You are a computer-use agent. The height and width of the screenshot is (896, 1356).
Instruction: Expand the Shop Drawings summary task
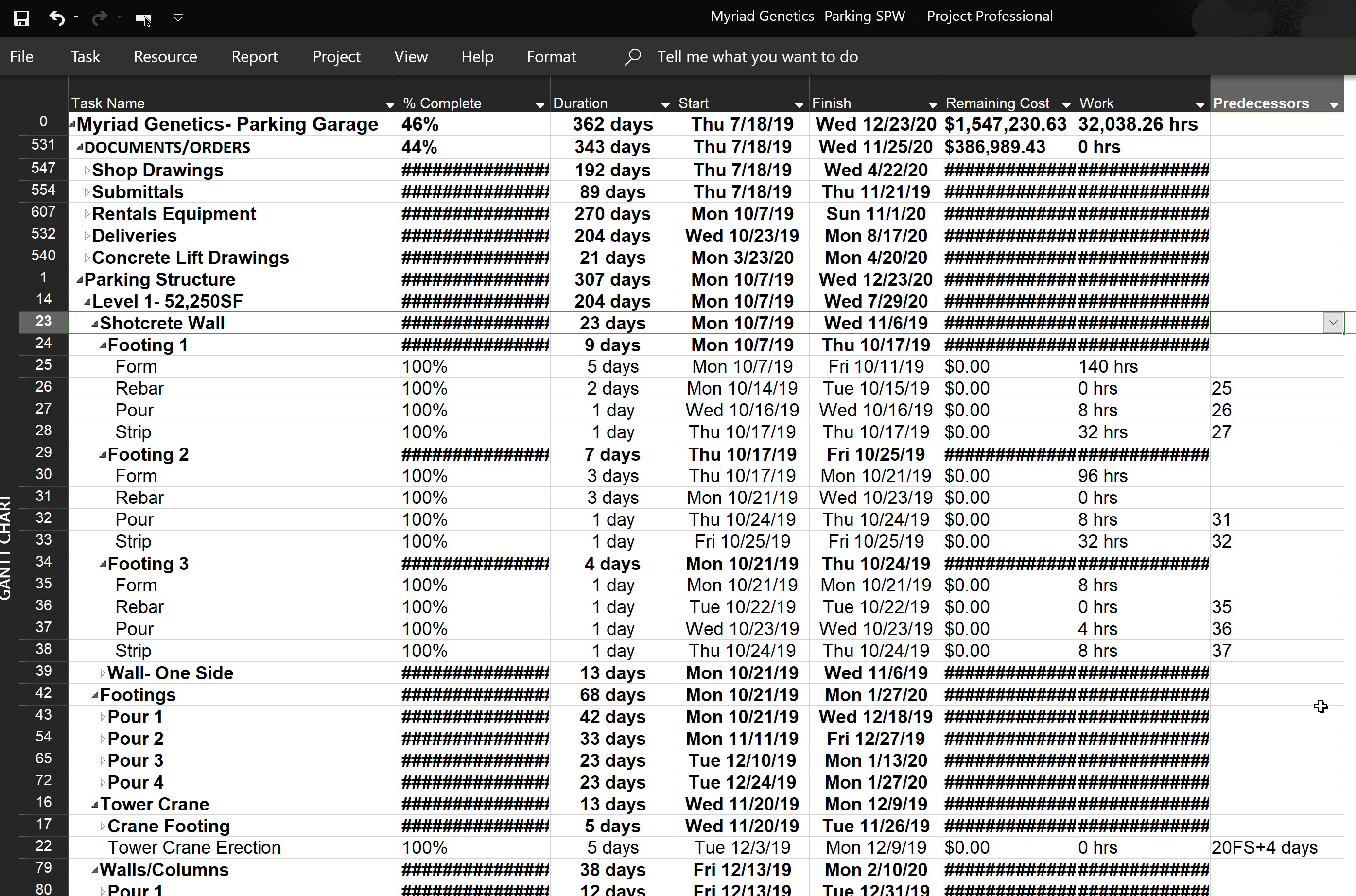pyautogui.click(x=87, y=170)
